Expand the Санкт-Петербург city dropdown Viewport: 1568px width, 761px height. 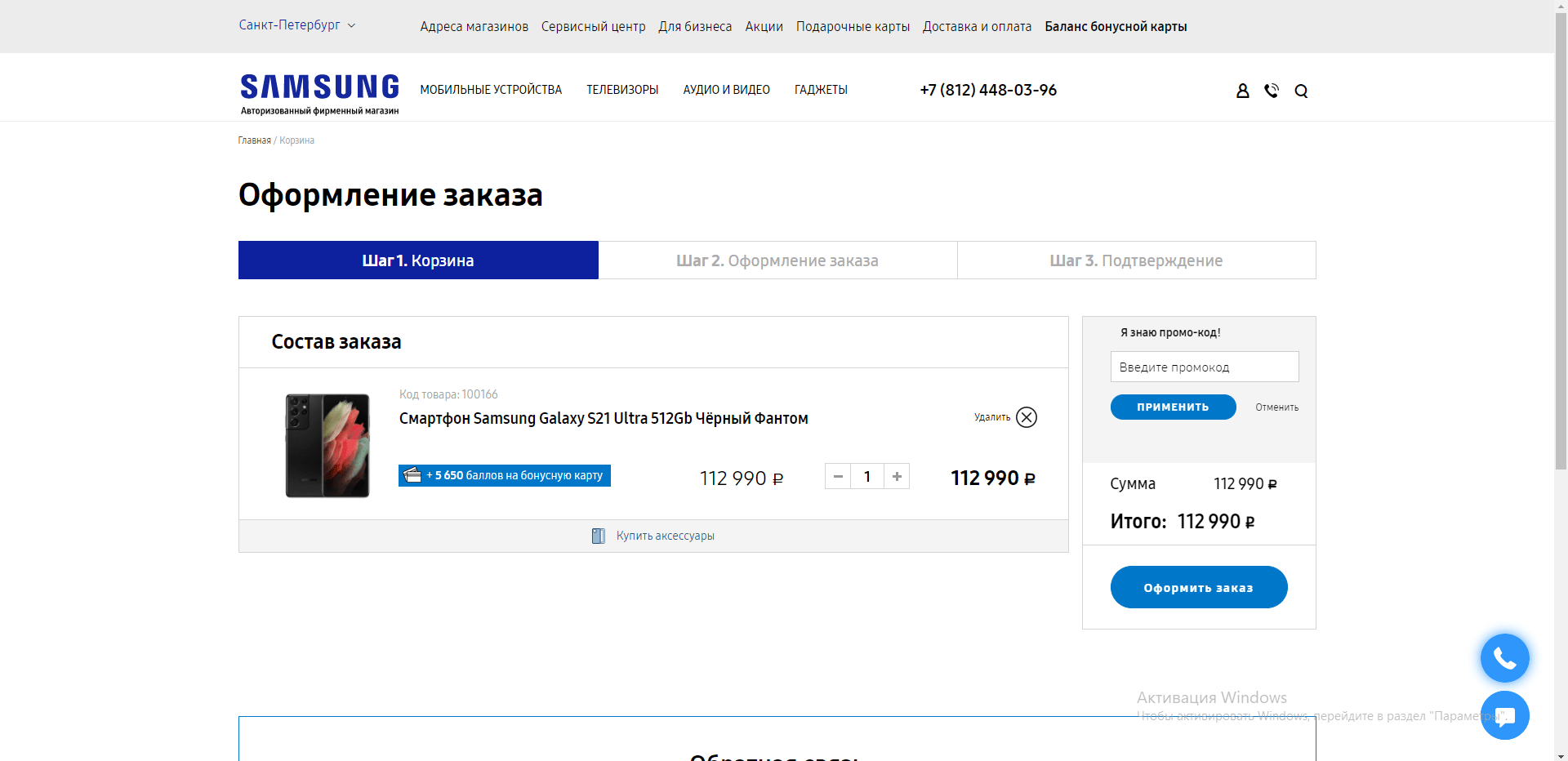[297, 25]
